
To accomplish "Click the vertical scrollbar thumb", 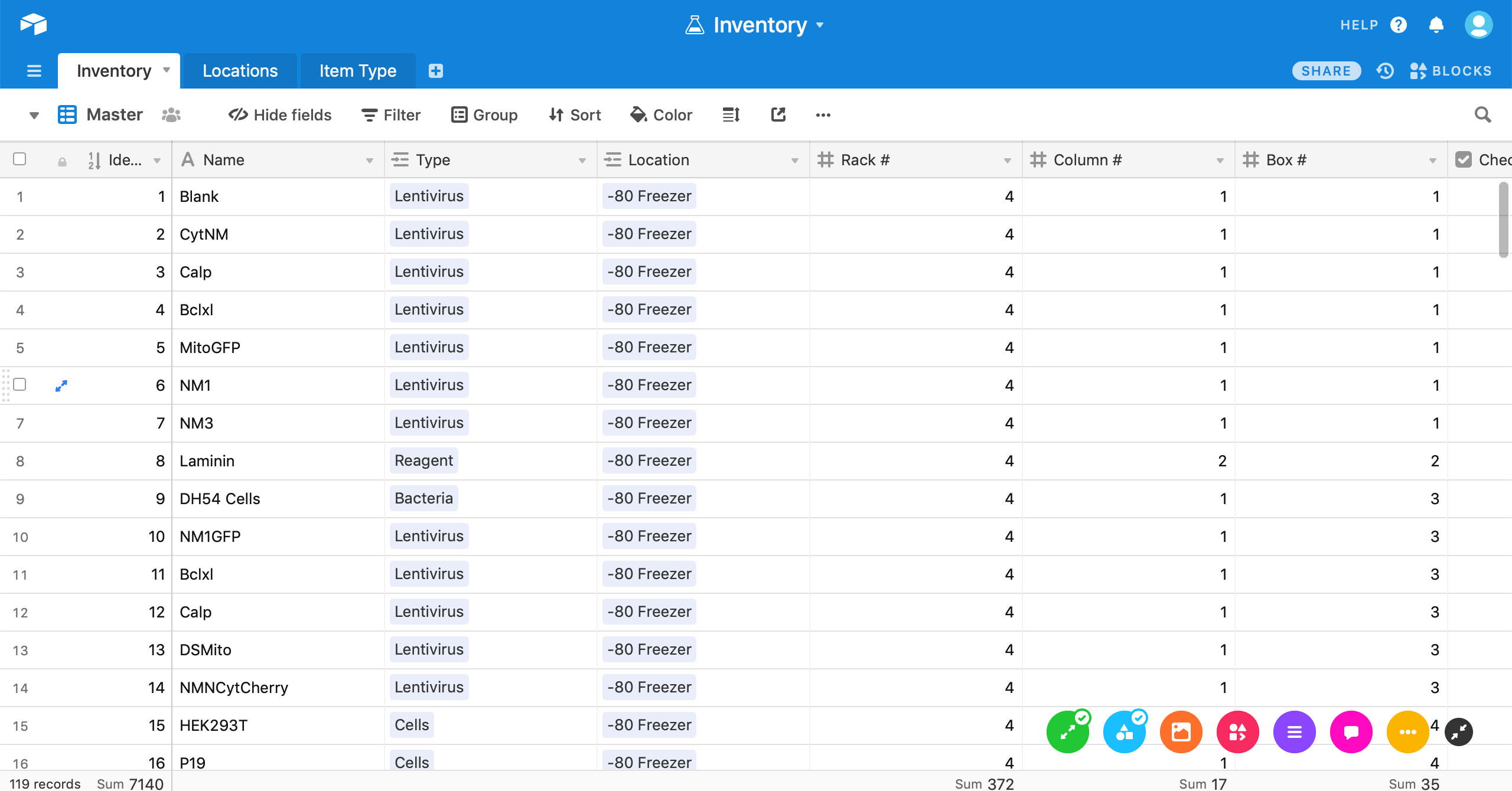I will tap(1503, 220).
